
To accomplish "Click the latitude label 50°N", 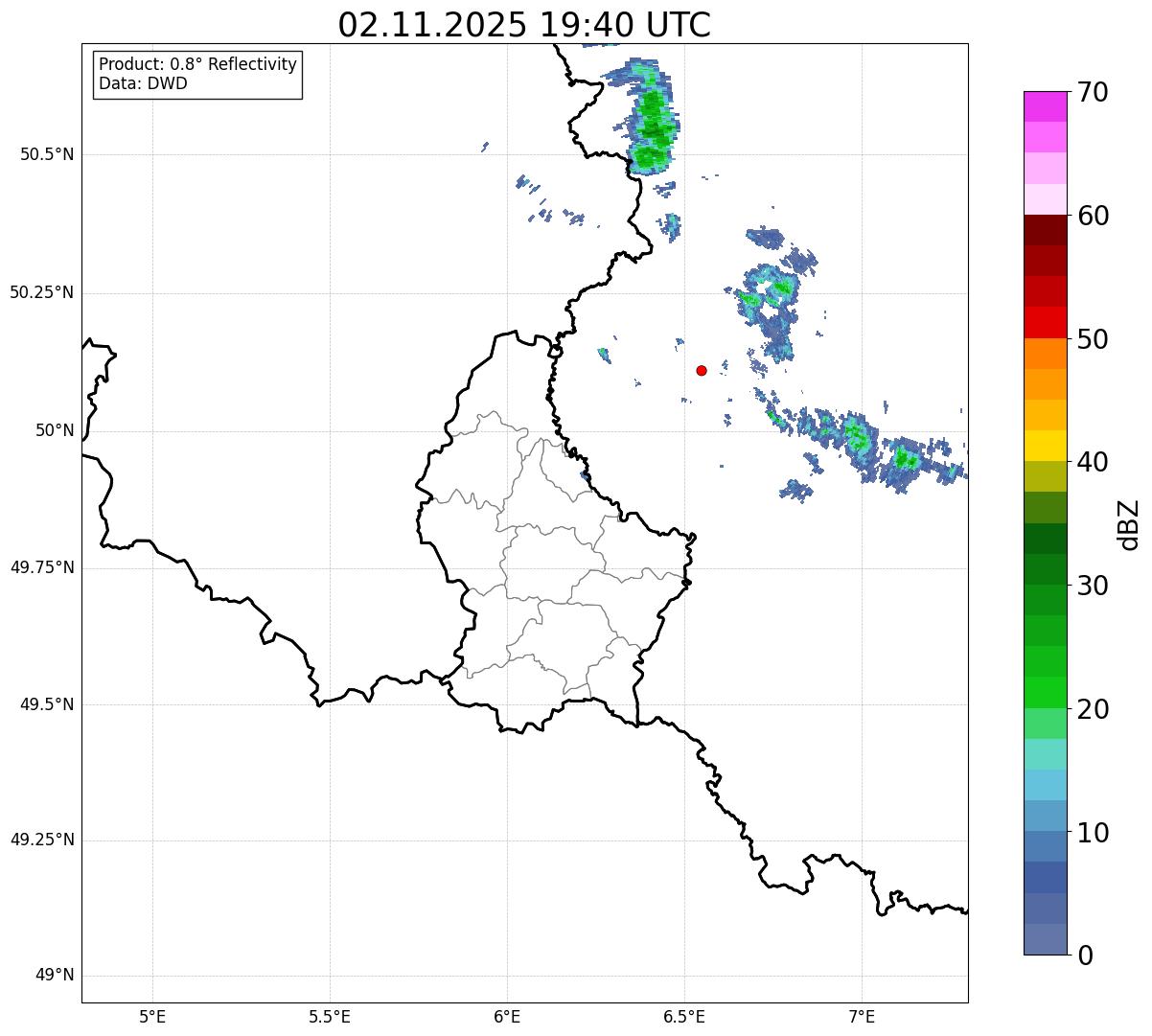I will (55, 430).
